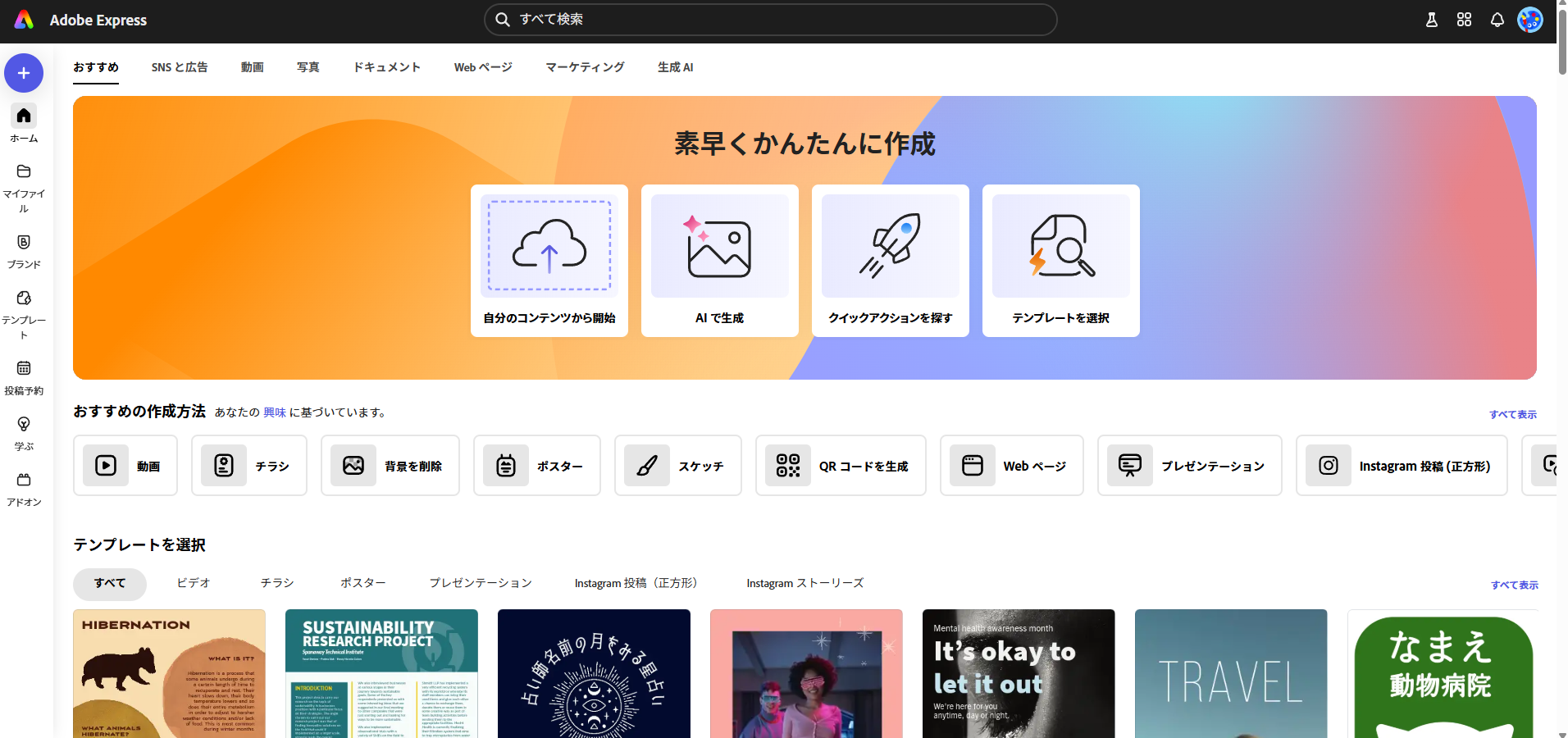
Task: Open the create new menu with the plus icon
Action: tap(23, 72)
